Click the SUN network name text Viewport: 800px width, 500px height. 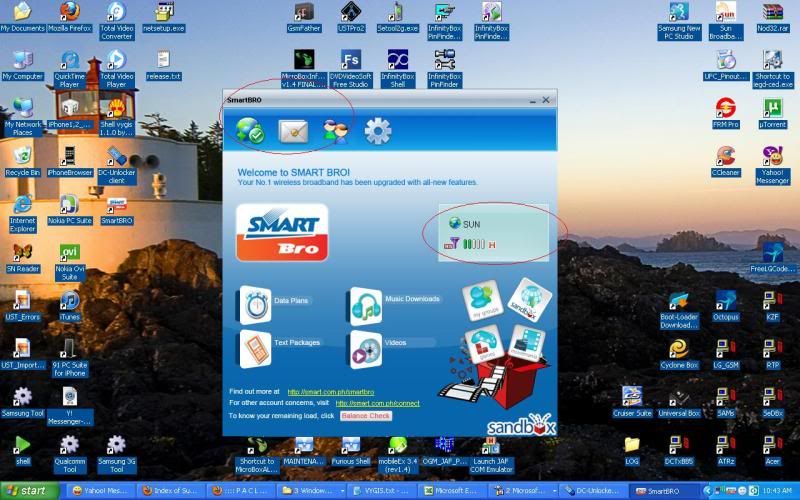[471, 224]
